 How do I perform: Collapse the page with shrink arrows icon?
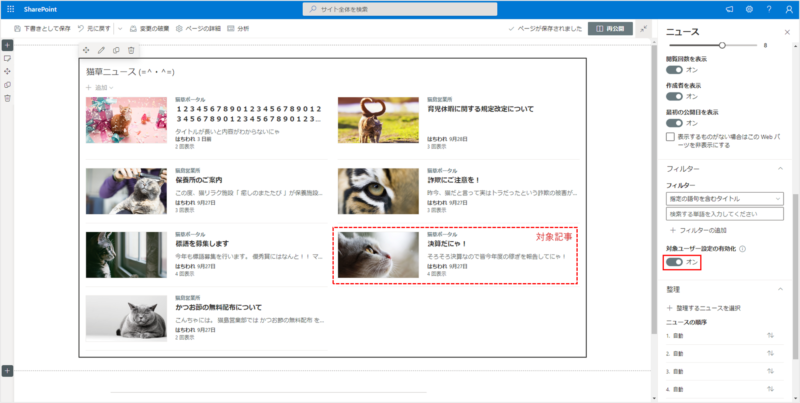click(x=644, y=29)
